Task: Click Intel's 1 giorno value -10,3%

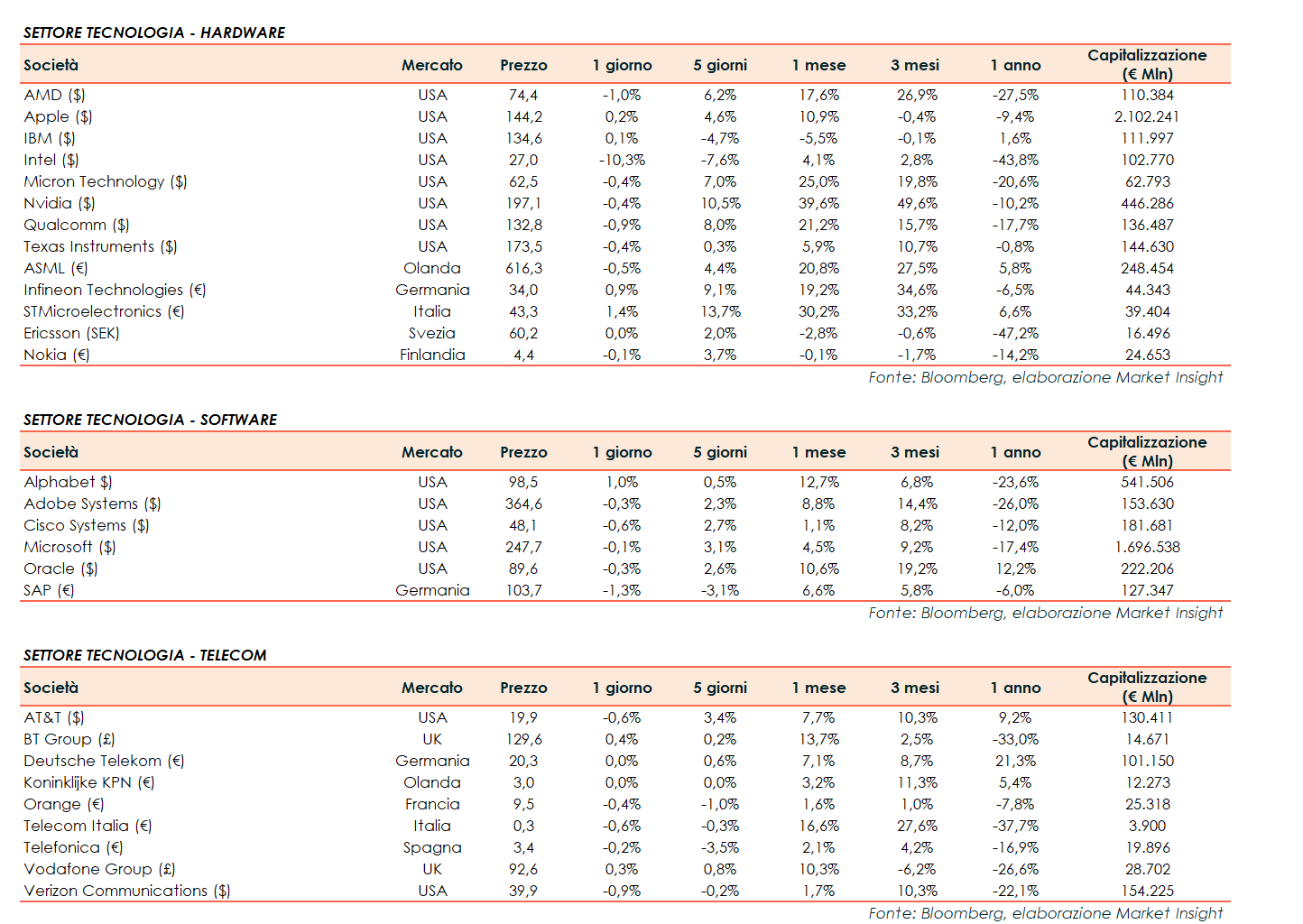Action: click(x=622, y=160)
